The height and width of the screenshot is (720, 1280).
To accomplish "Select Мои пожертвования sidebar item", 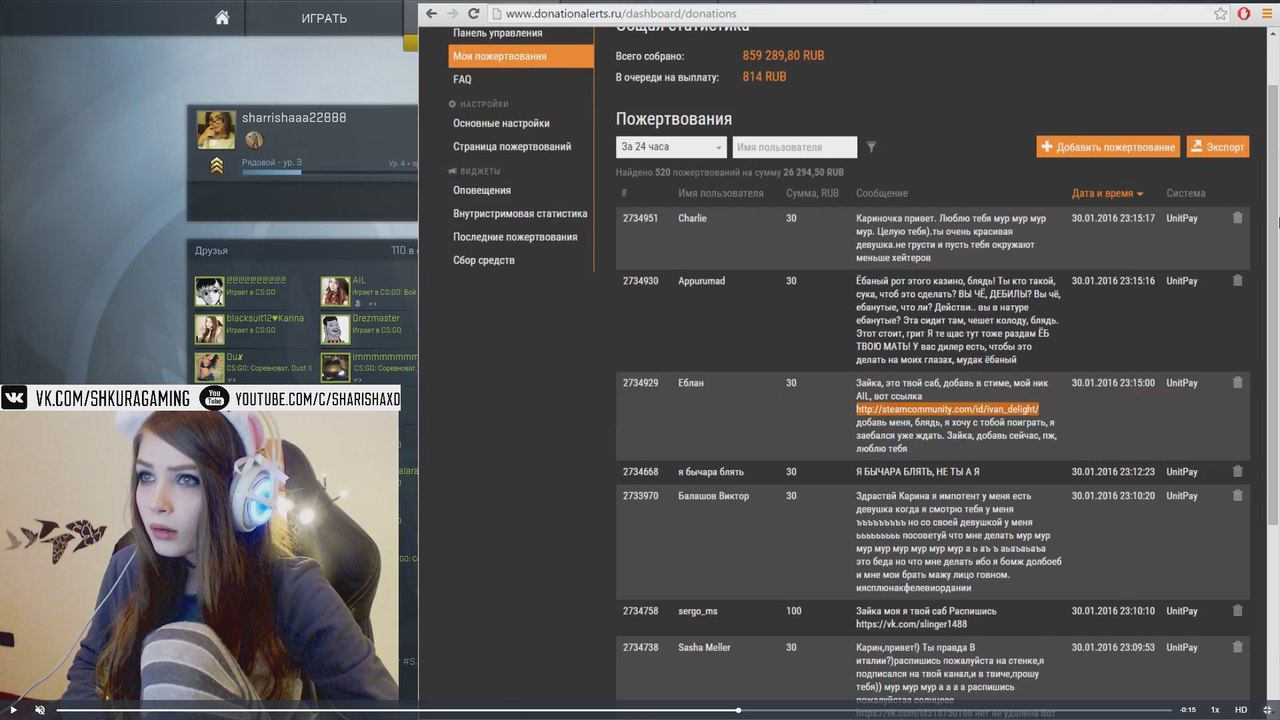I will tap(521, 56).
